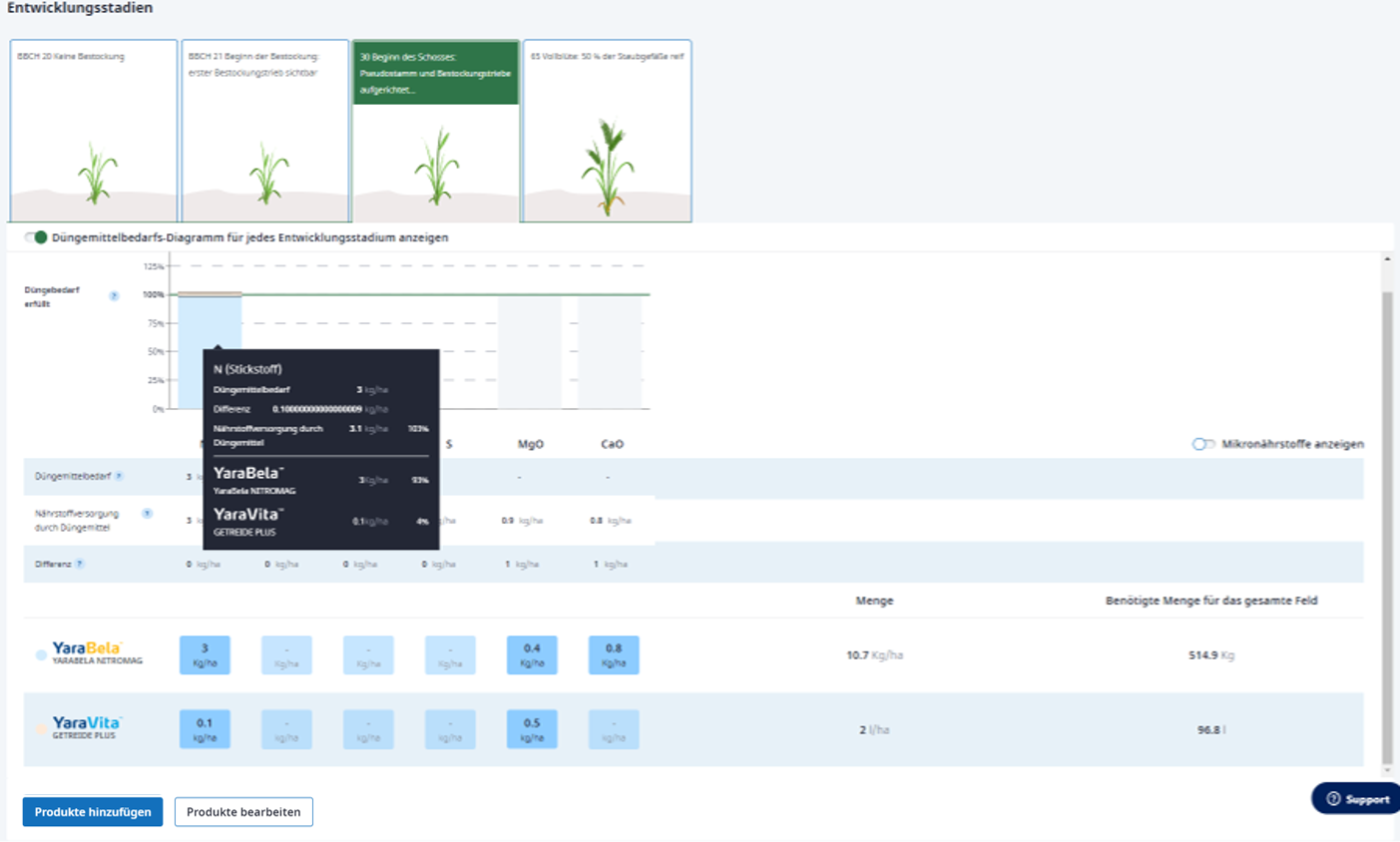Click the vertical scrollbar thumb
The height and width of the screenshot is (842, 1400).
(1387, 529)
